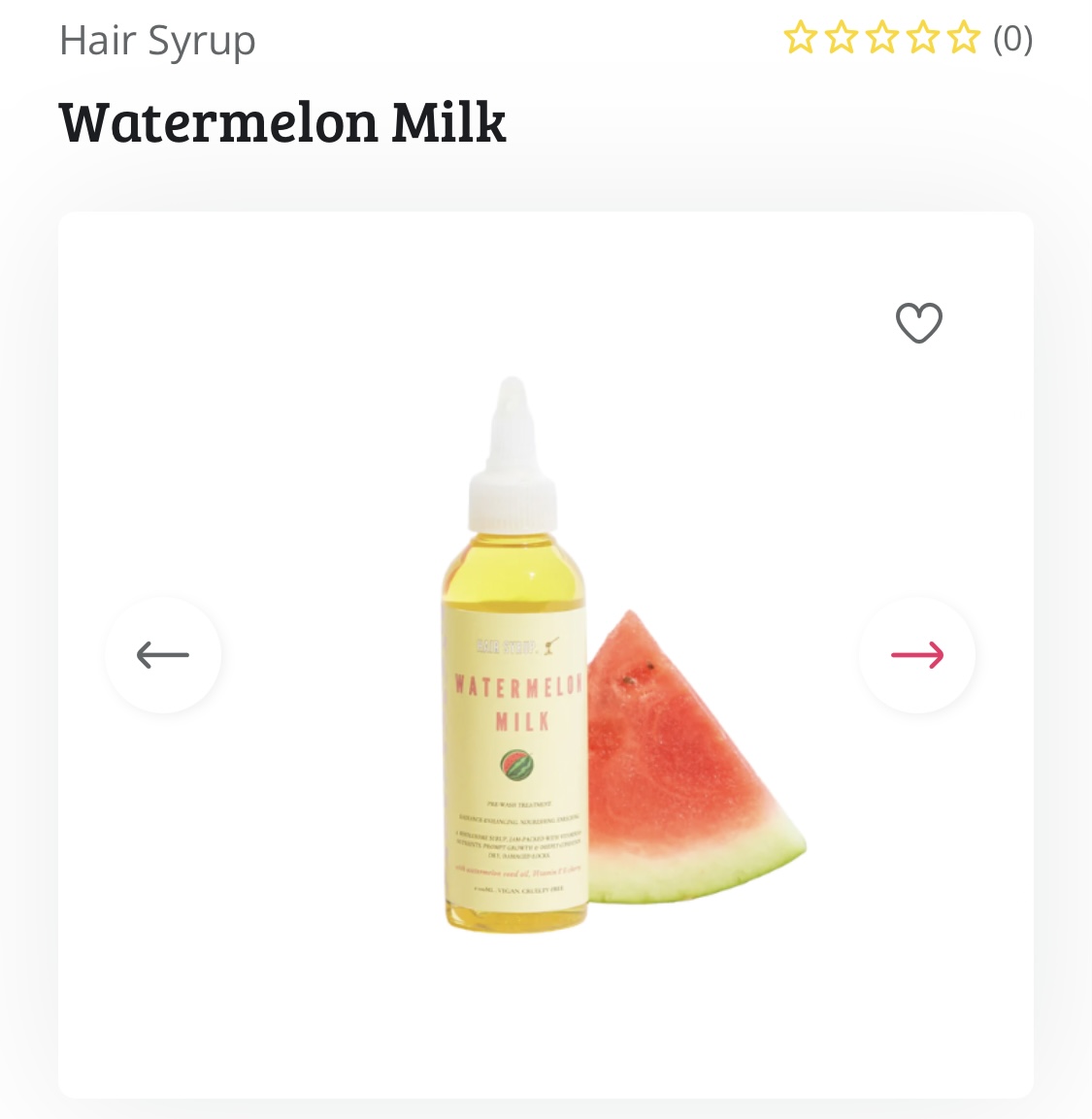The width and height of the screenshot is (1092, 1119).
Task: Click the bottle's white nozzle cap
Action: tap(513, 454)
